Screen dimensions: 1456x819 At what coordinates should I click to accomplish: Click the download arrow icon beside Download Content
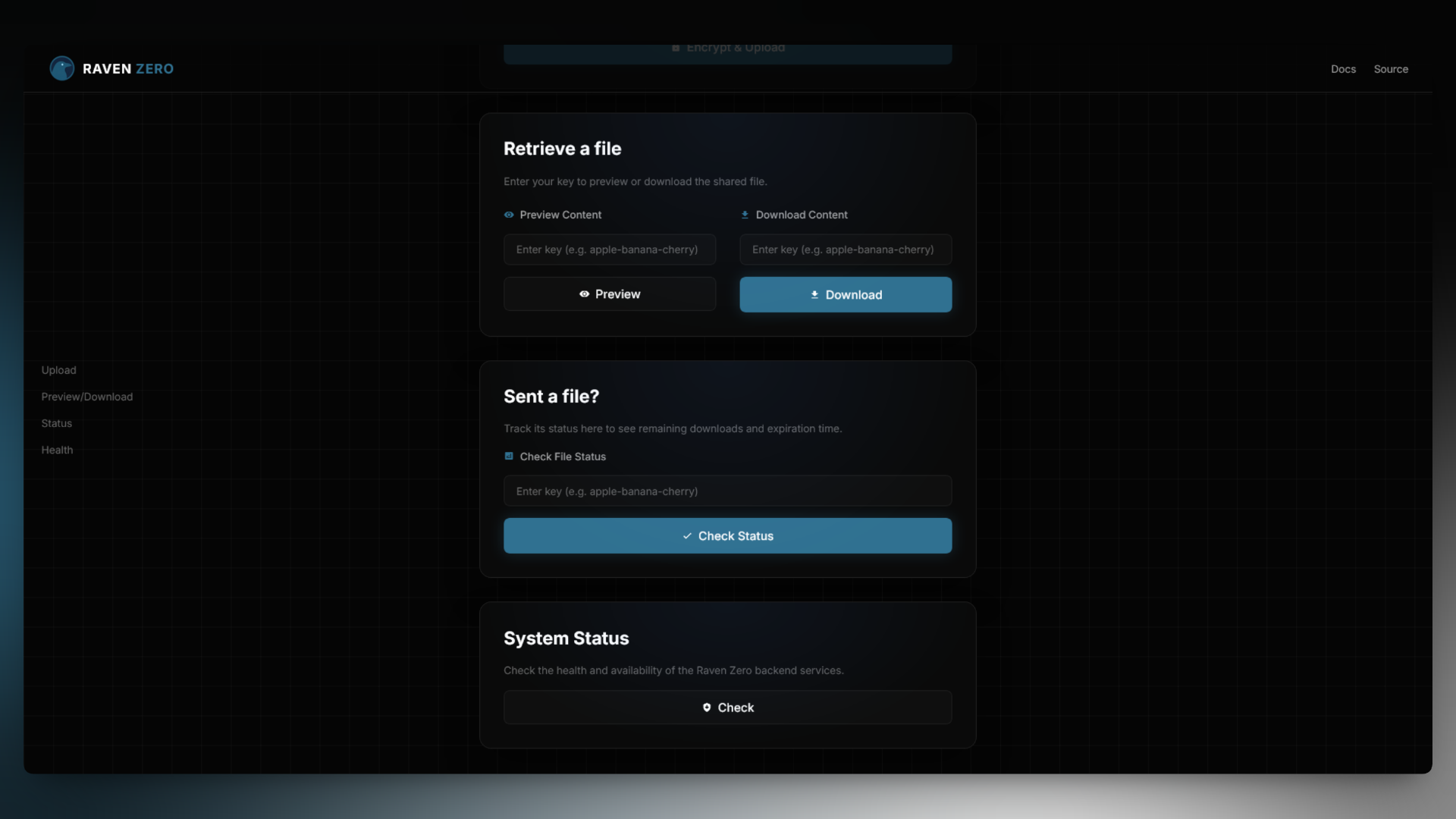tap(745, 215)
